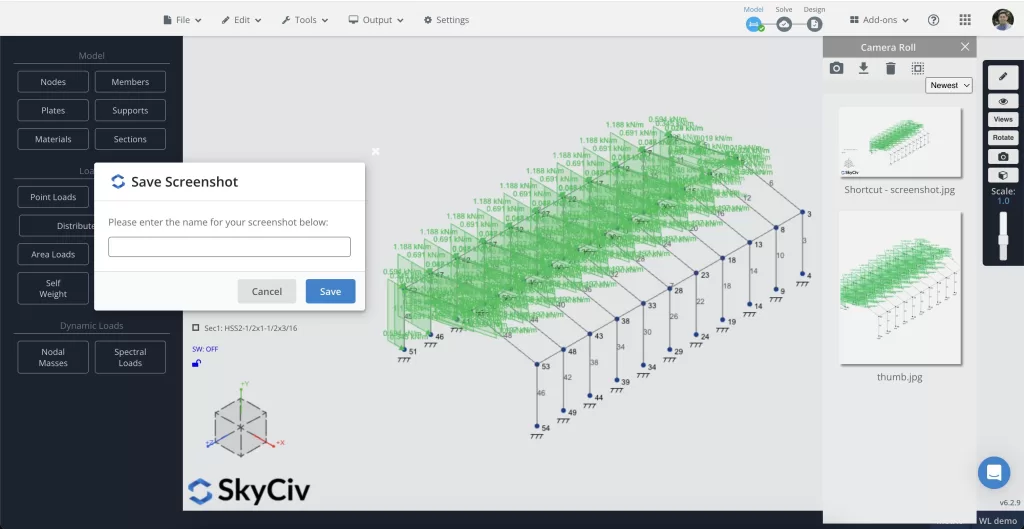
Task: Select the pencil edit tool on right toolbar
Action: point(1002,77)
